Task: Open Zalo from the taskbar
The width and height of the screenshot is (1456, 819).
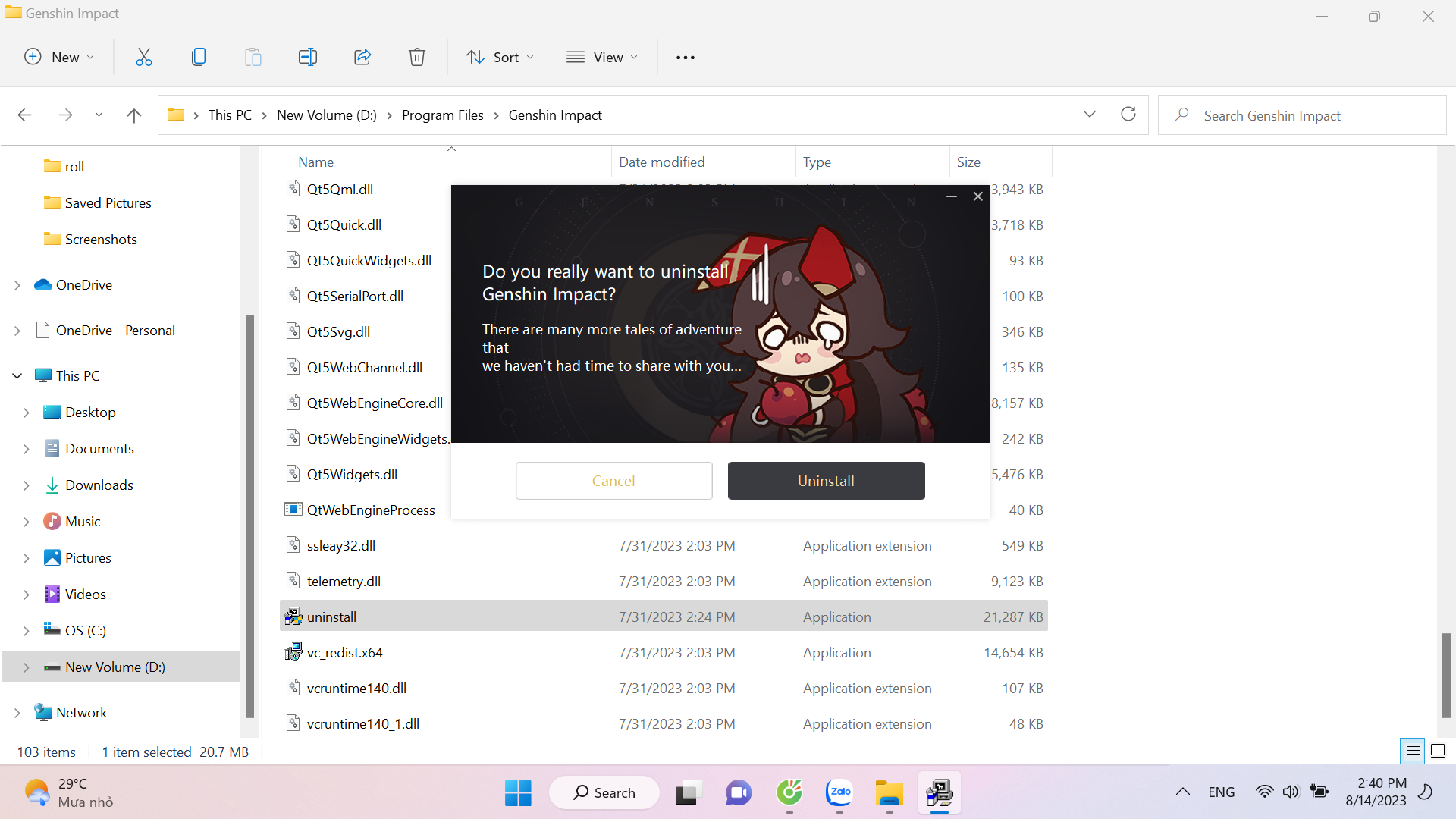Action: pos(839,792)
